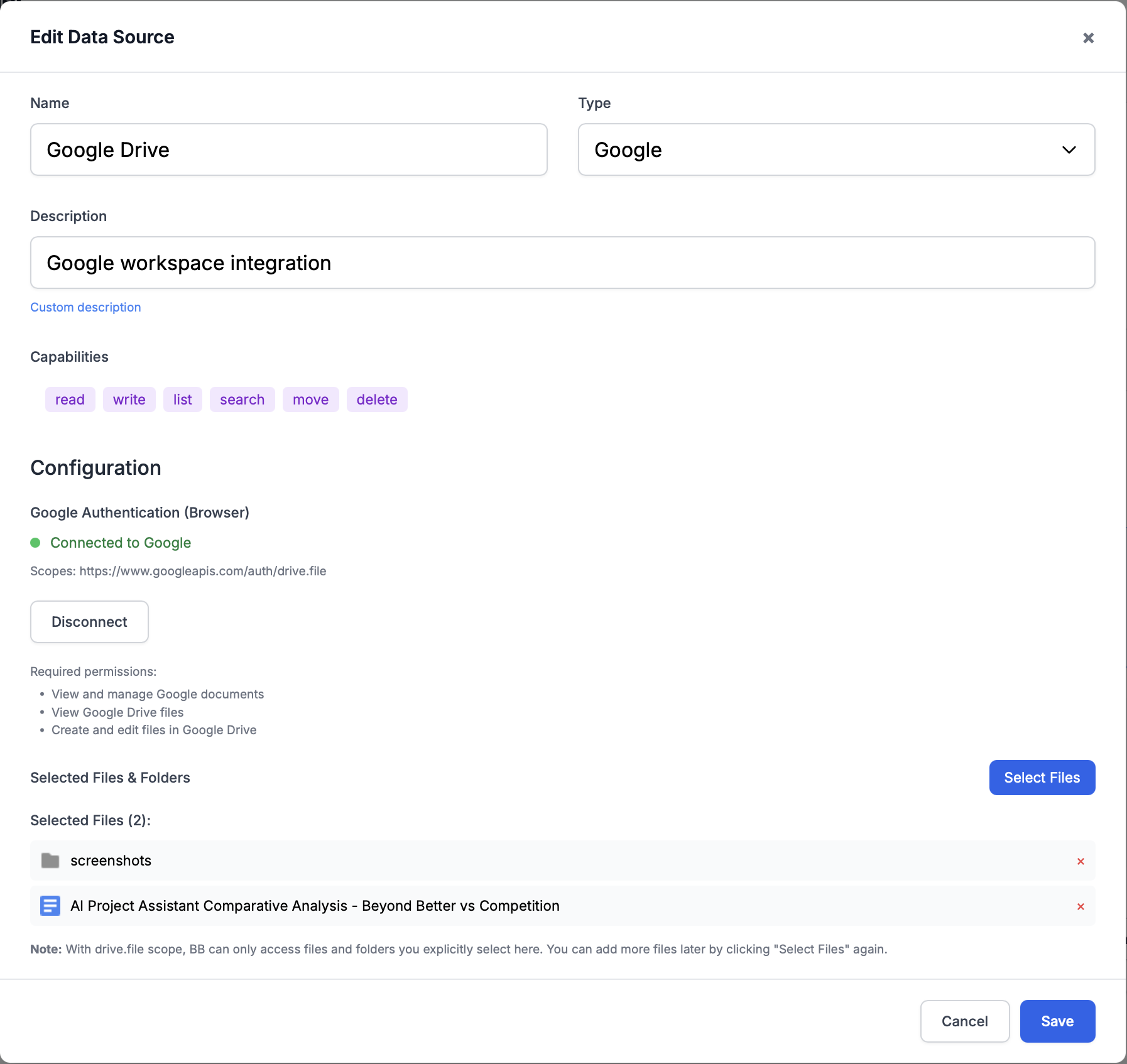
Task: Click the screenshots folder icon
Action: [50, 860]
